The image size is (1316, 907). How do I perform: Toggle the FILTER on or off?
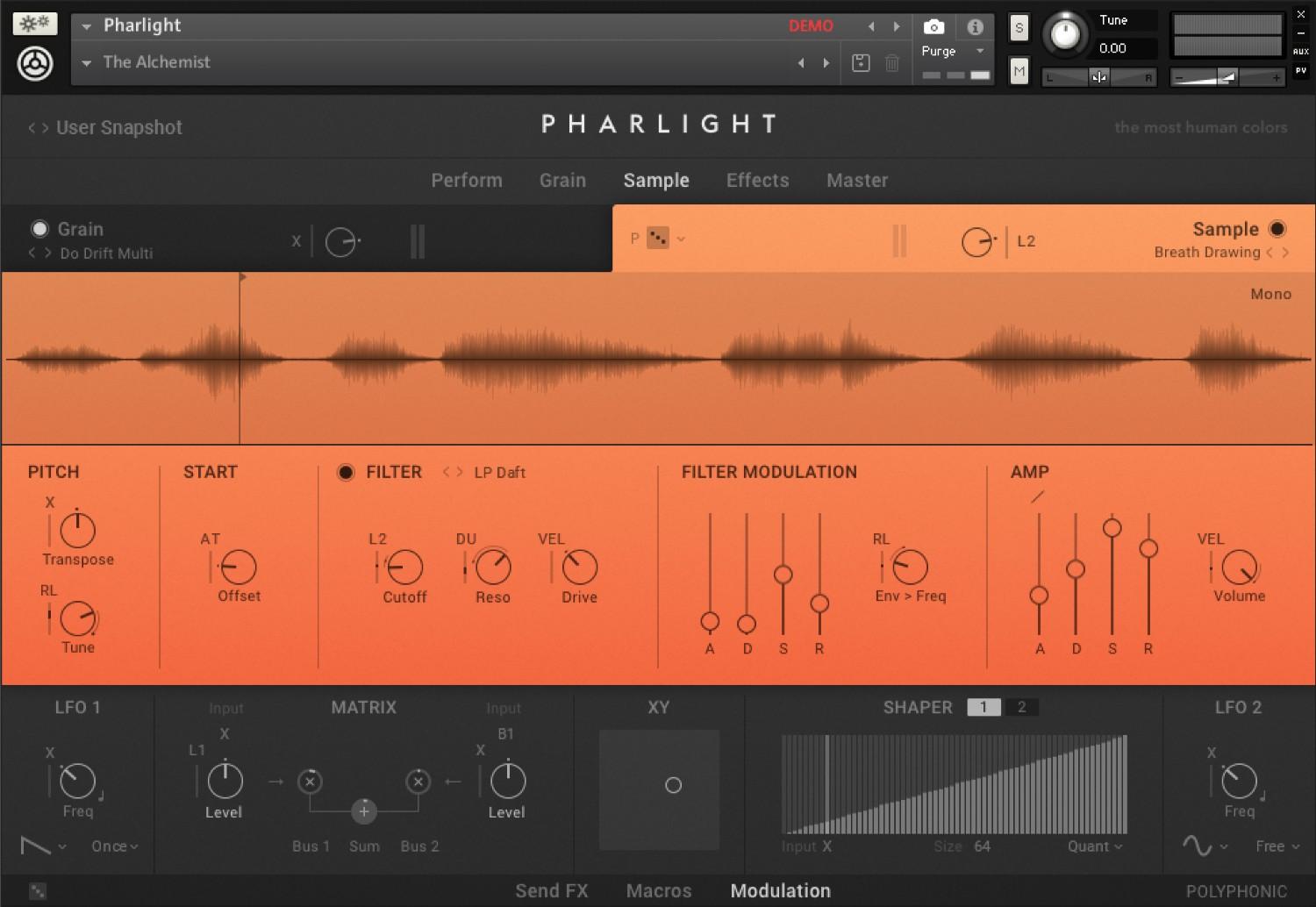(346, 472)
